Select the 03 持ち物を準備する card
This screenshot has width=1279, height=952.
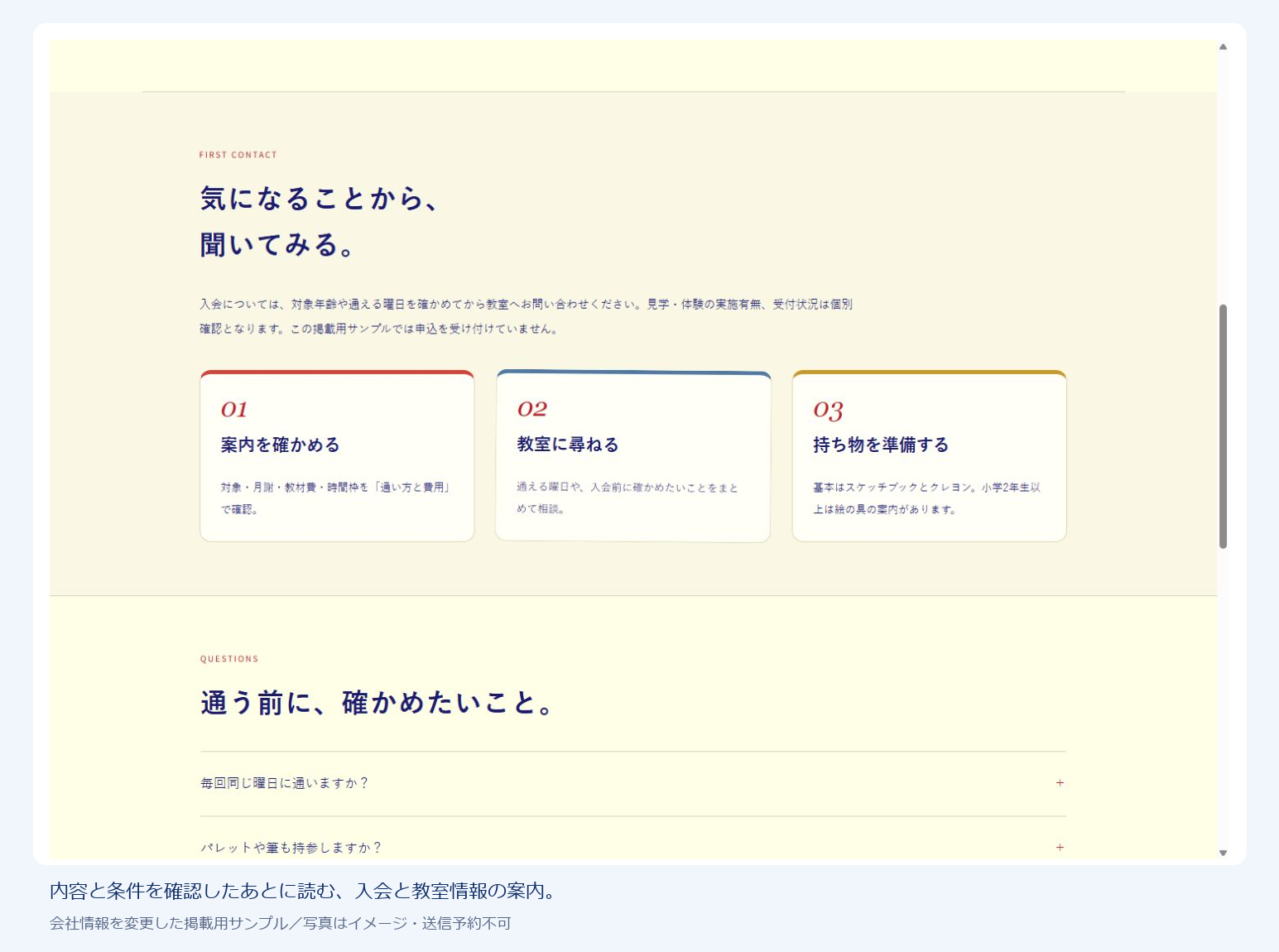point(929,456)
